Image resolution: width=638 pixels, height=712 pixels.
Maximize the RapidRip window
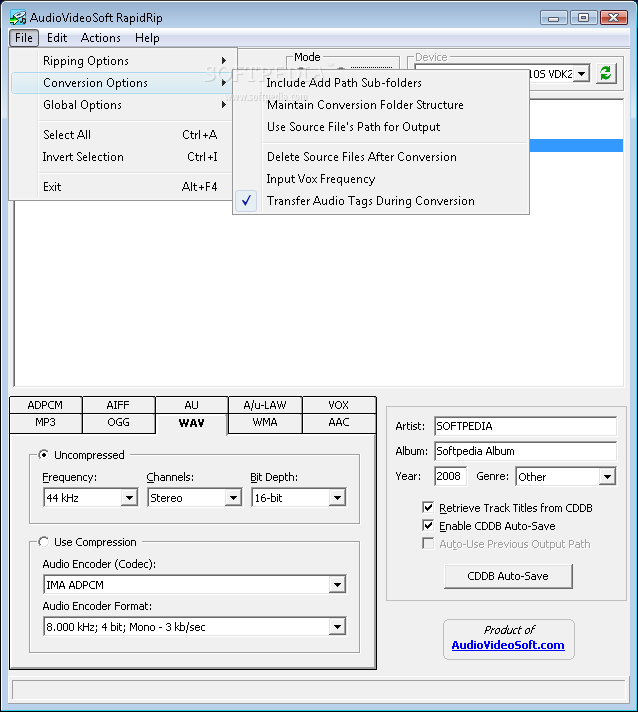(x=583, y=18)
